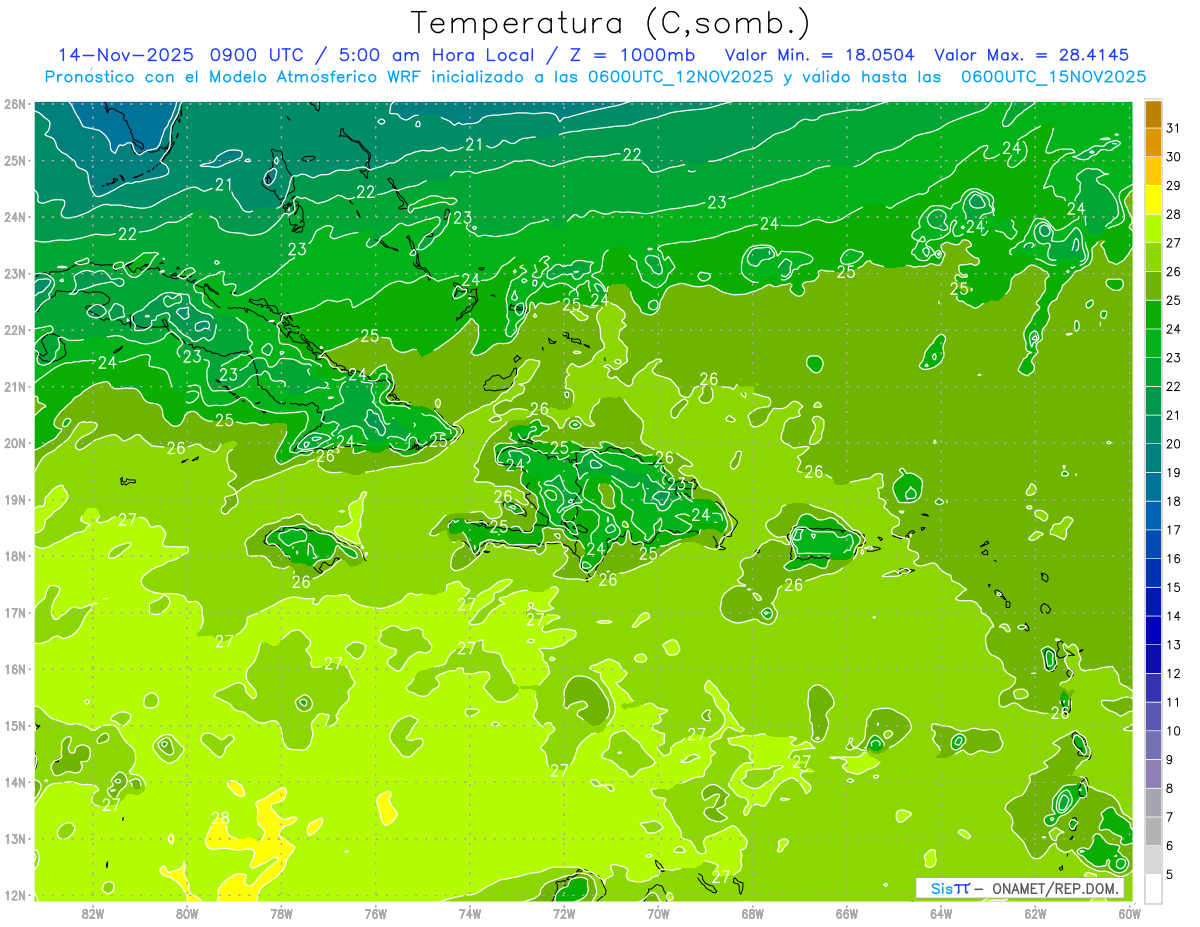Click the lime legend swatch between 27 and 28
Viewport: 1200px width, 927px height.
pyautogui.click(x=1153, y=229)
